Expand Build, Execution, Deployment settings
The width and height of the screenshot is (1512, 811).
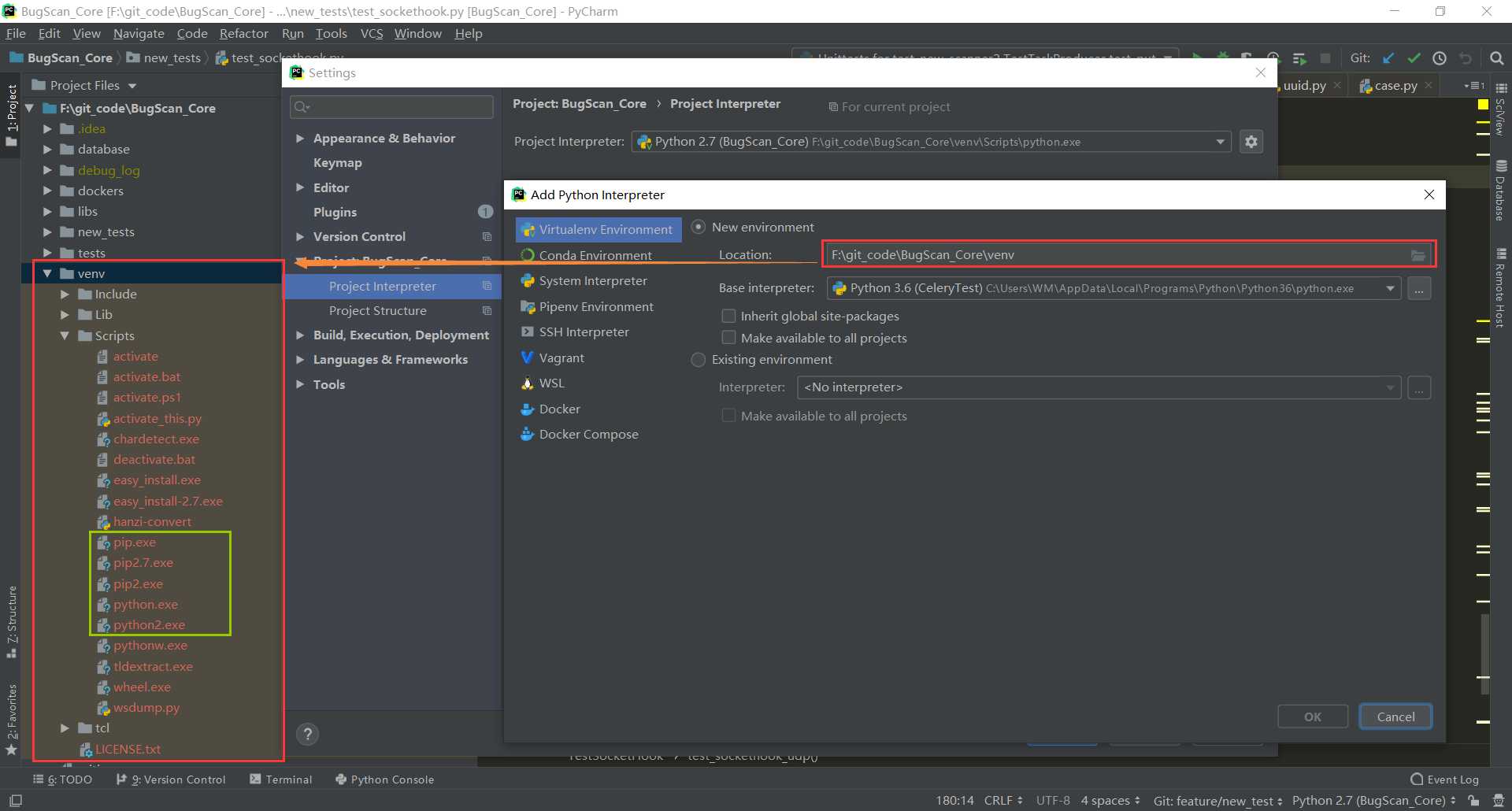300,335
